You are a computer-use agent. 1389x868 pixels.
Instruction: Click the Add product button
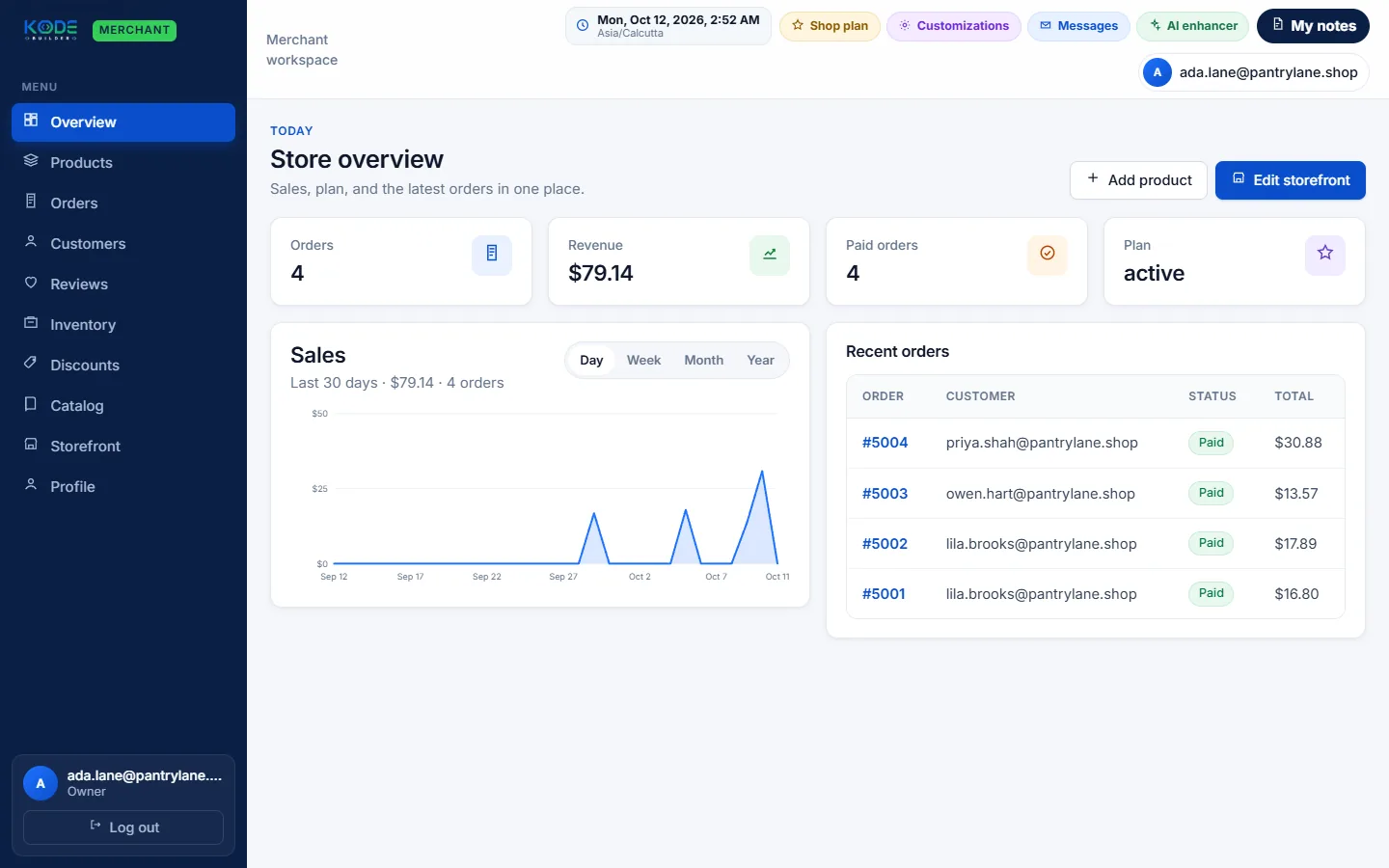pyautogui.click(x=1138, y=180)
